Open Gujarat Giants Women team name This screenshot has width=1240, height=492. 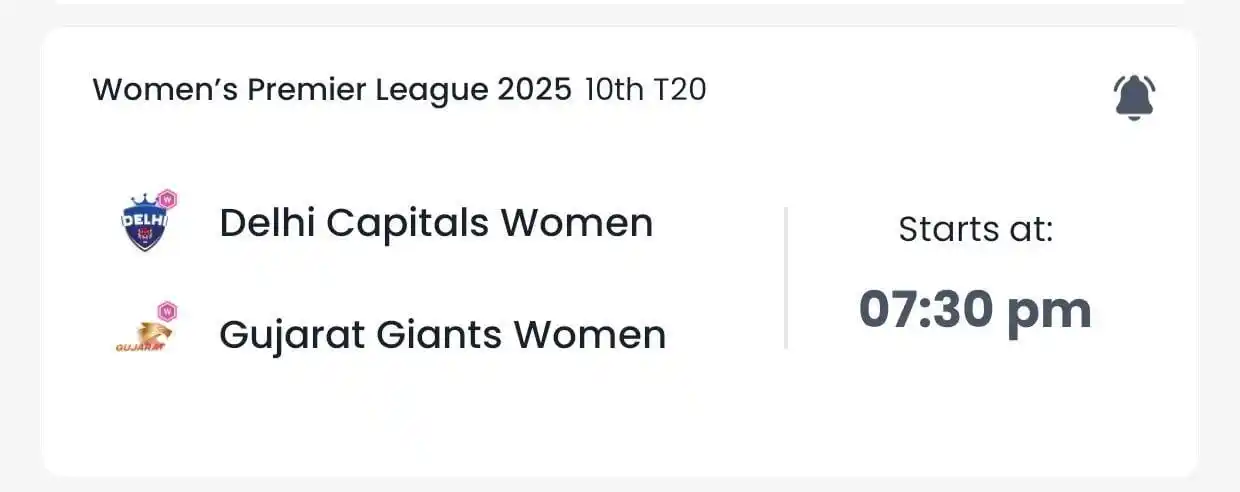click(442, 335)
